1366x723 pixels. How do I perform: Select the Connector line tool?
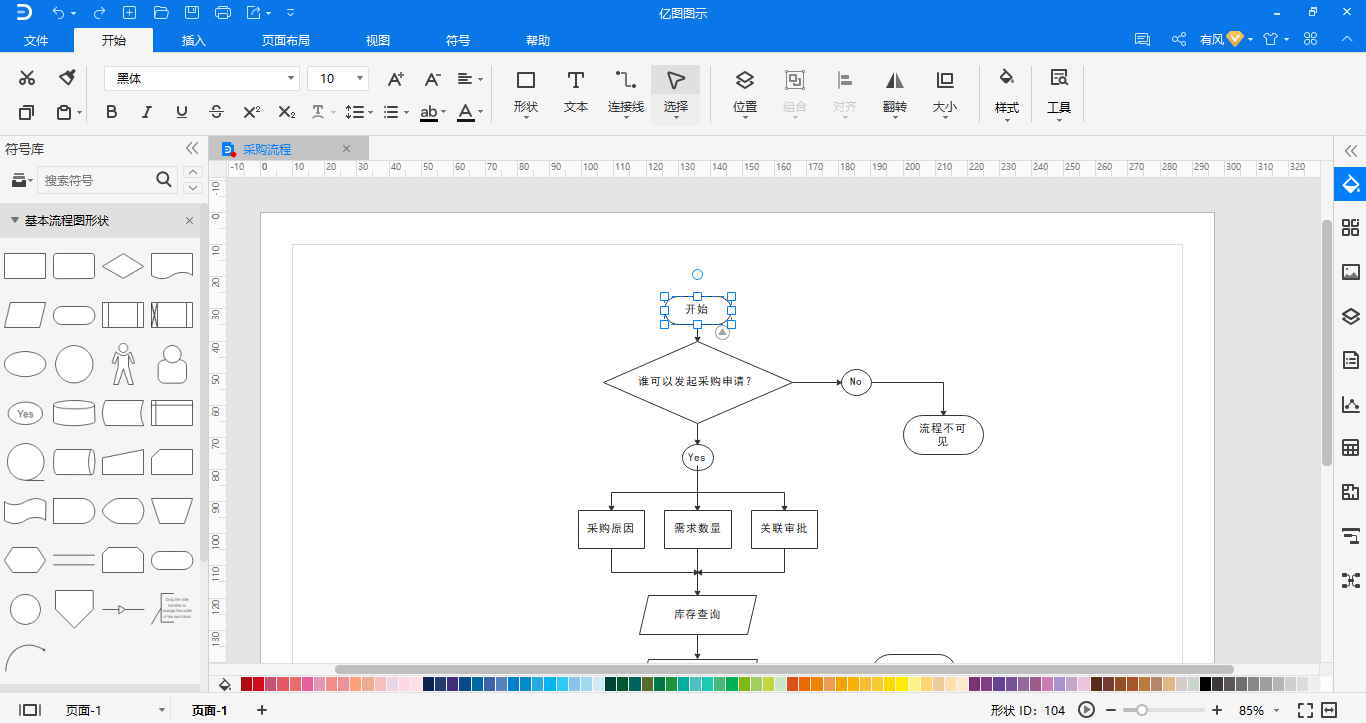click(x=626, y=91)
